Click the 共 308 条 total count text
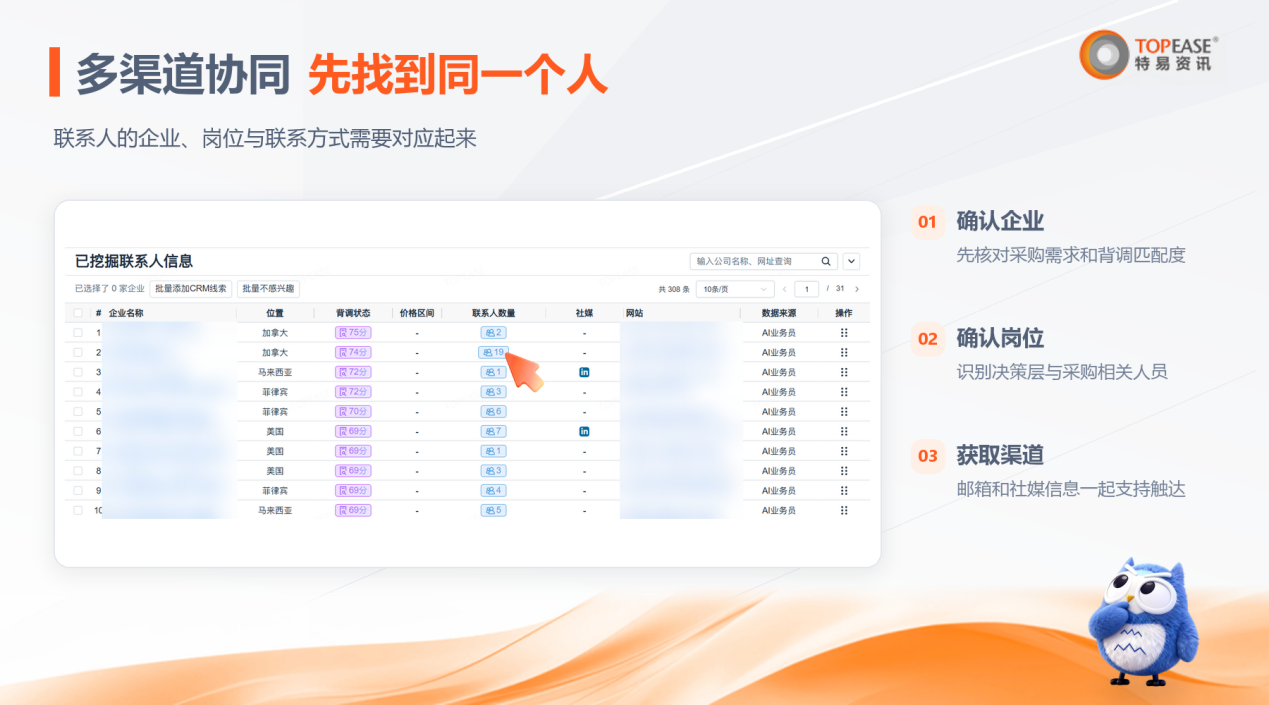Viewport: 1269px width, 705px height. point(674,289)
